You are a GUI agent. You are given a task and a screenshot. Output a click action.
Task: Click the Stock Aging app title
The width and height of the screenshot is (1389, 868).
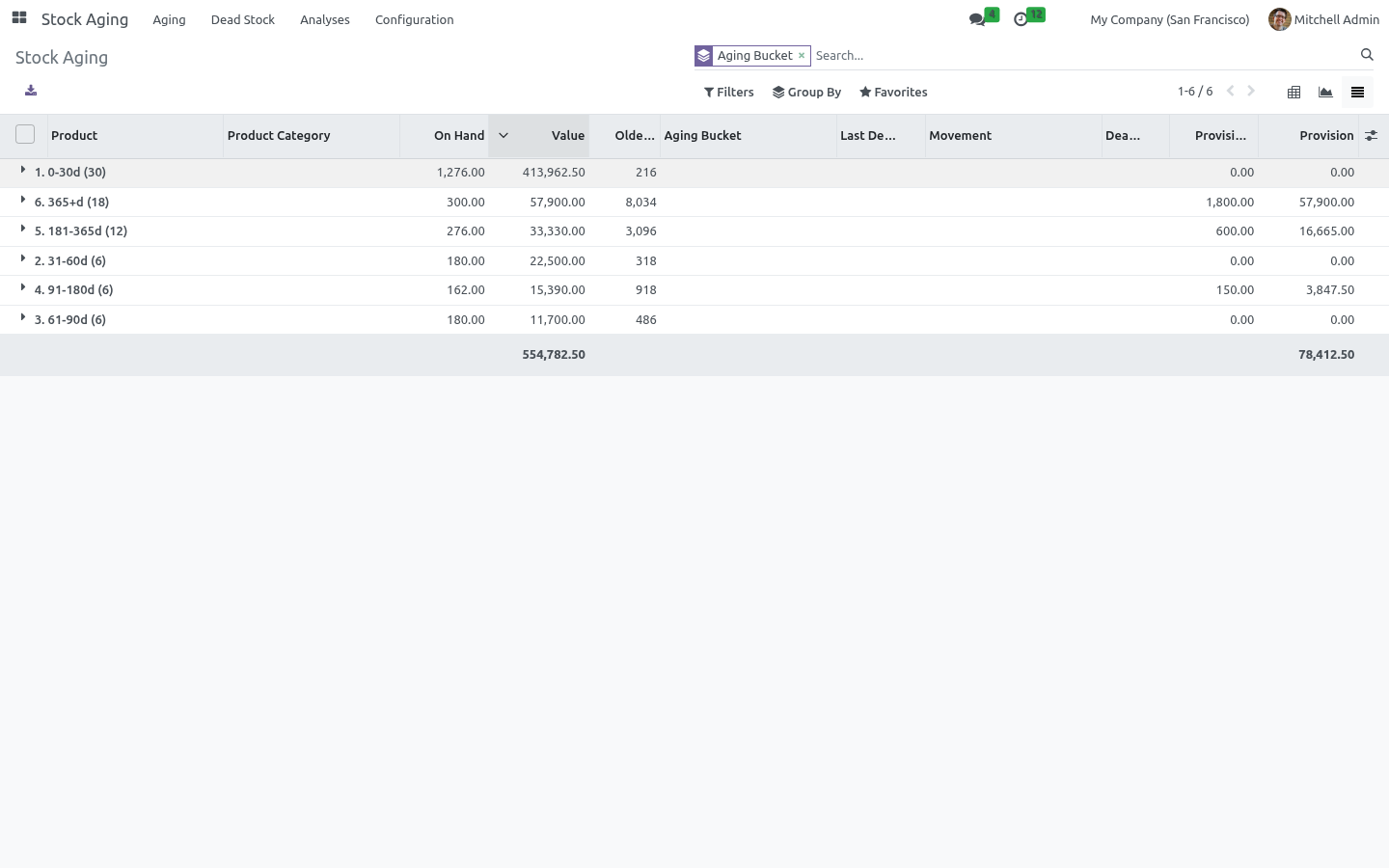(x=85, y=19)
